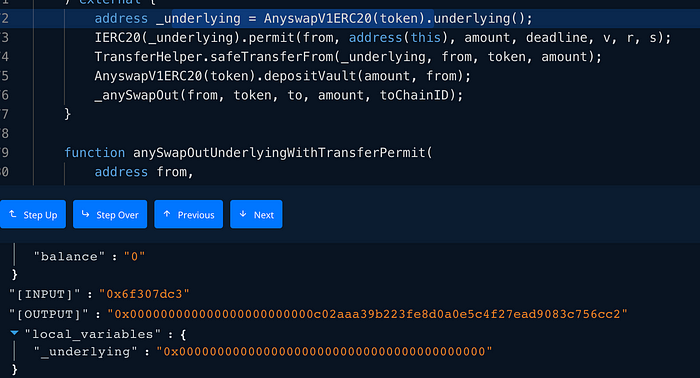Collapse the local_variables section
The width and height of the screenshot is (700, 378).
tap(14, 333)
